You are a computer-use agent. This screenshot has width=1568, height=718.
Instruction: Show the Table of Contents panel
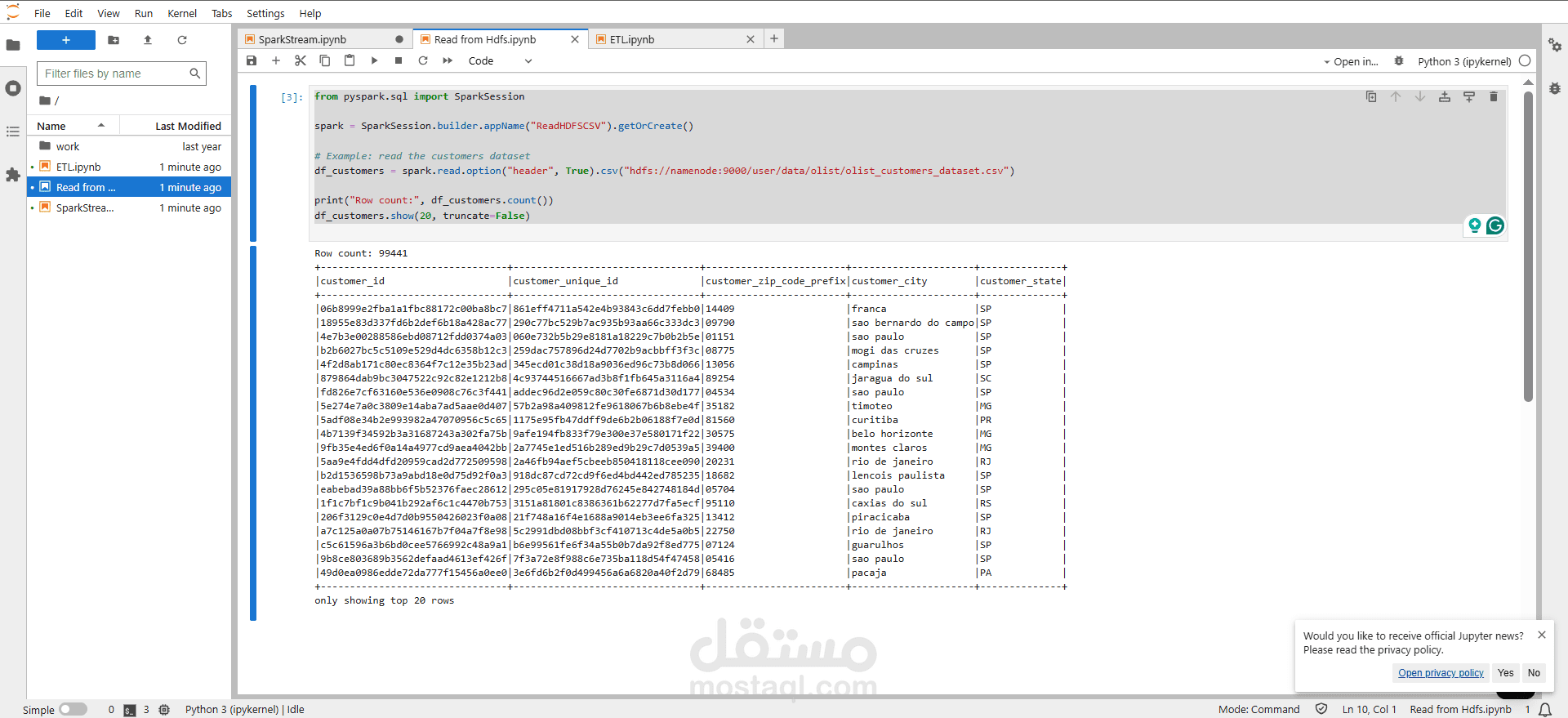[13, 132]
